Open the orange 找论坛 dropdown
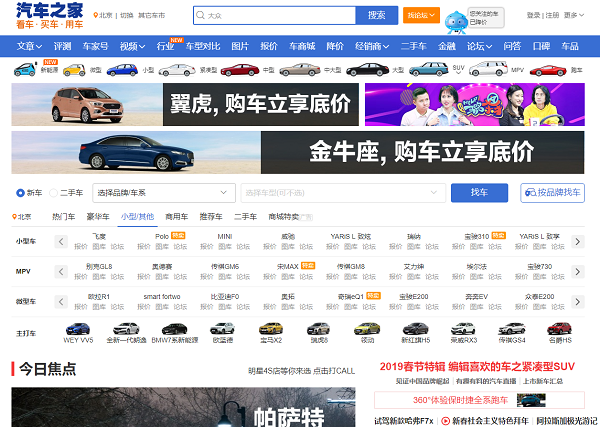600x427 pixels. [x=421, y=15]
